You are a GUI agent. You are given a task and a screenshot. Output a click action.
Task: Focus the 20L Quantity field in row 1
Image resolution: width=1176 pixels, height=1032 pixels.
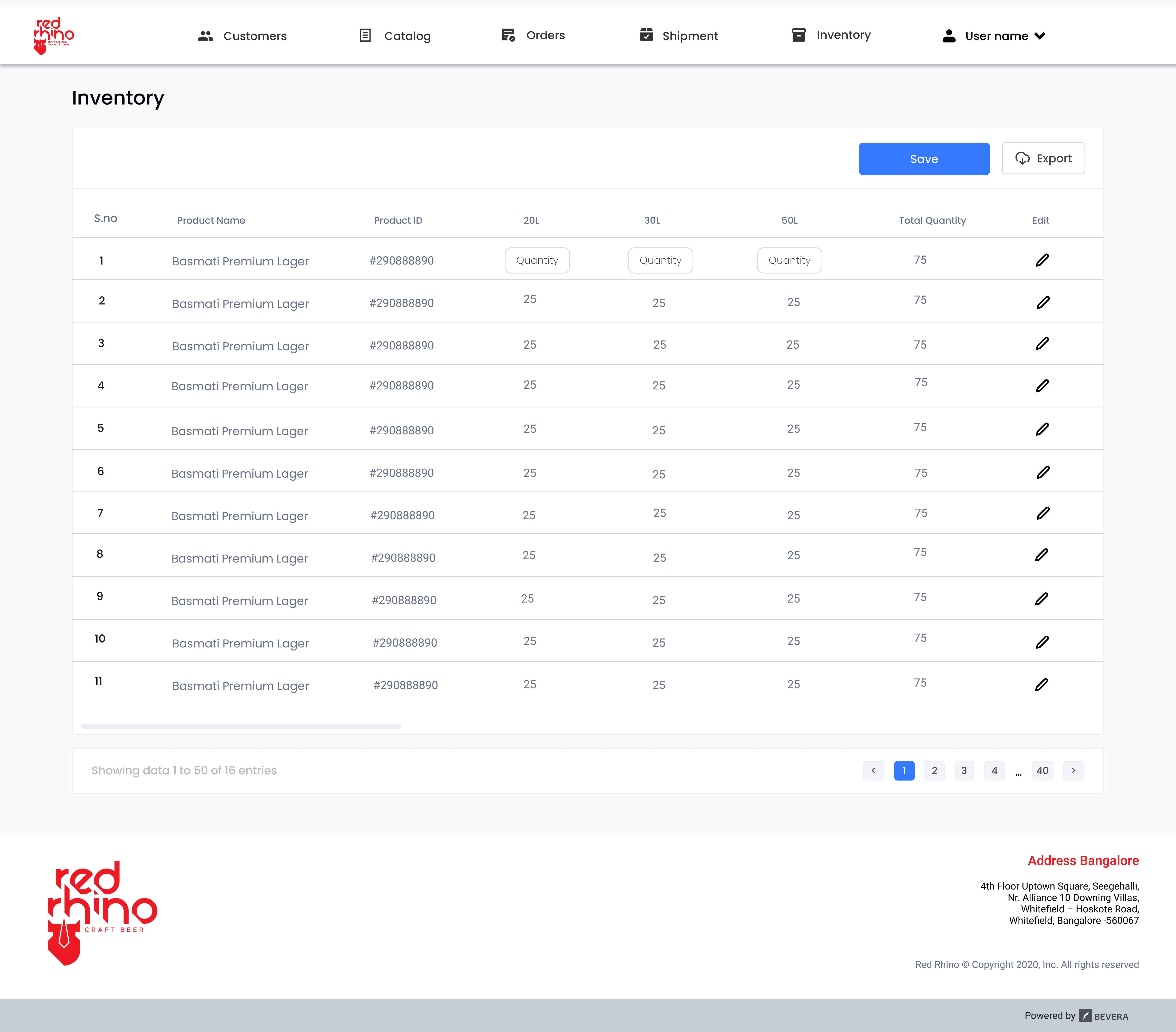(537, 261)
